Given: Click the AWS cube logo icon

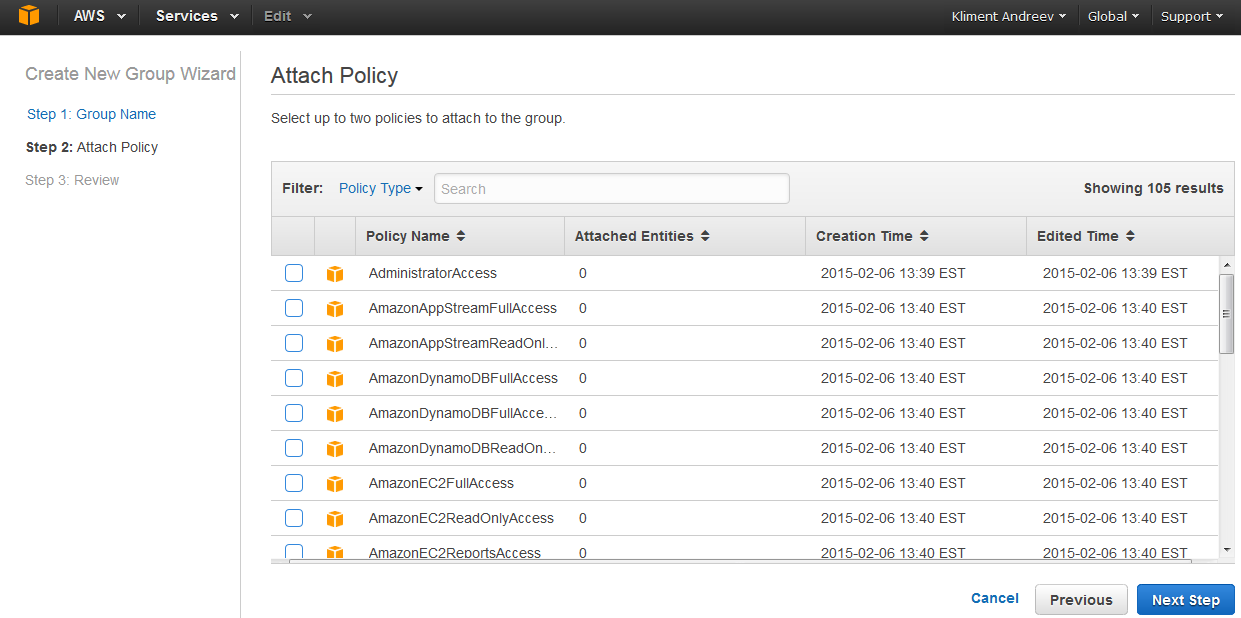Looking at the screenshot, I should (x=29, y=16).
